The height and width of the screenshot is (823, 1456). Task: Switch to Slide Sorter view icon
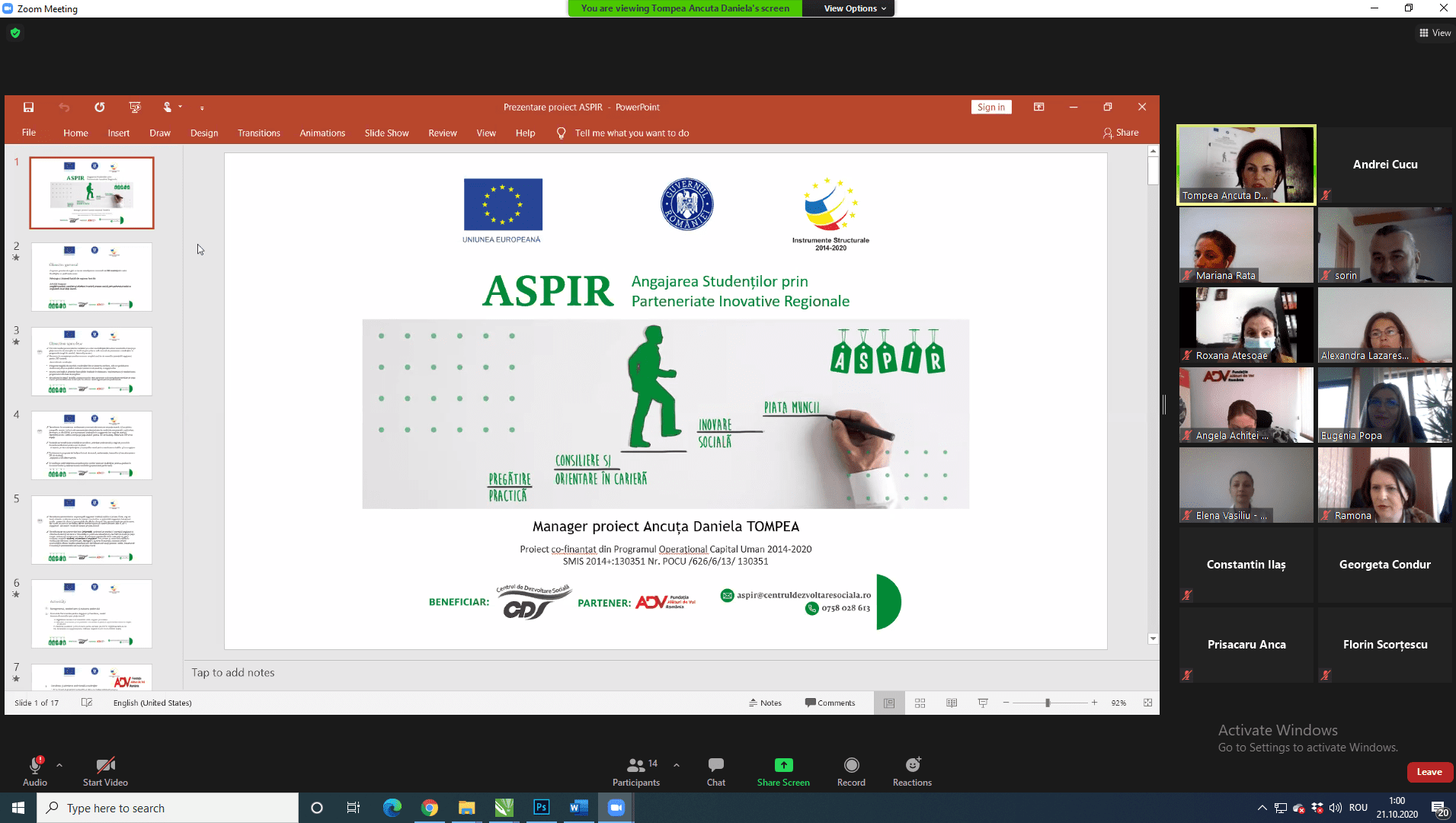pyautogui.click(x=920, y=703)
